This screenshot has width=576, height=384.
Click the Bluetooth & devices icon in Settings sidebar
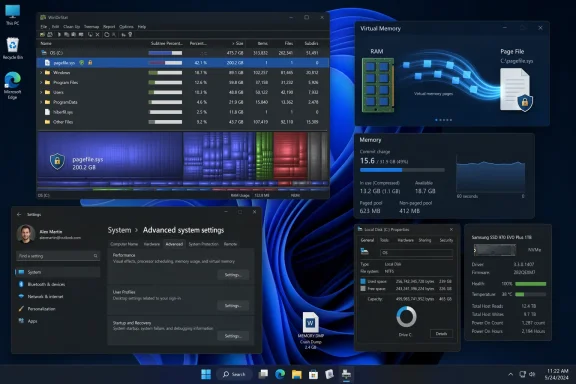pos(21,284)
